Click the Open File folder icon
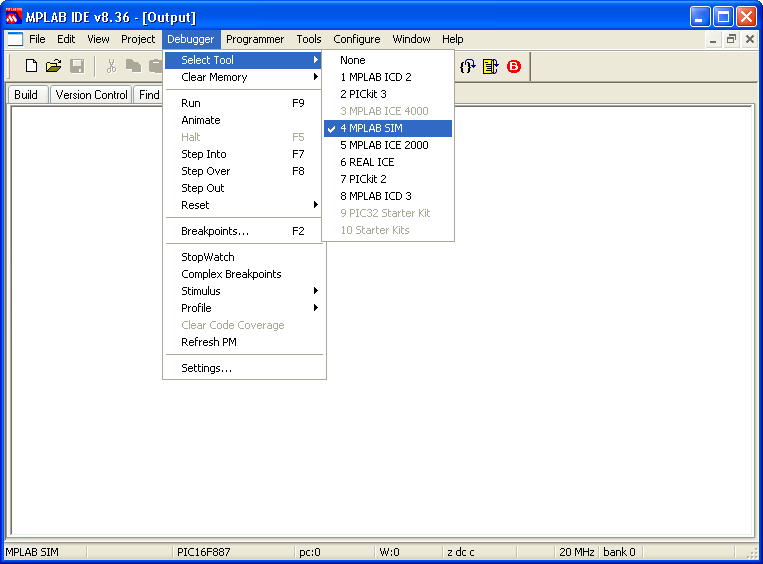The height and width of the screenshot is (564, 763). (54, 66)
